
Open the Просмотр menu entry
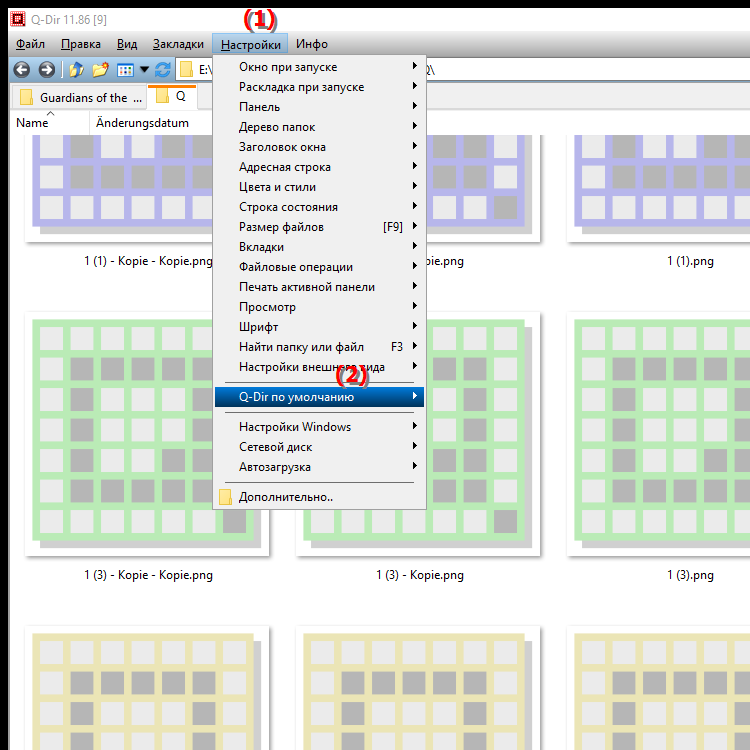320,307
